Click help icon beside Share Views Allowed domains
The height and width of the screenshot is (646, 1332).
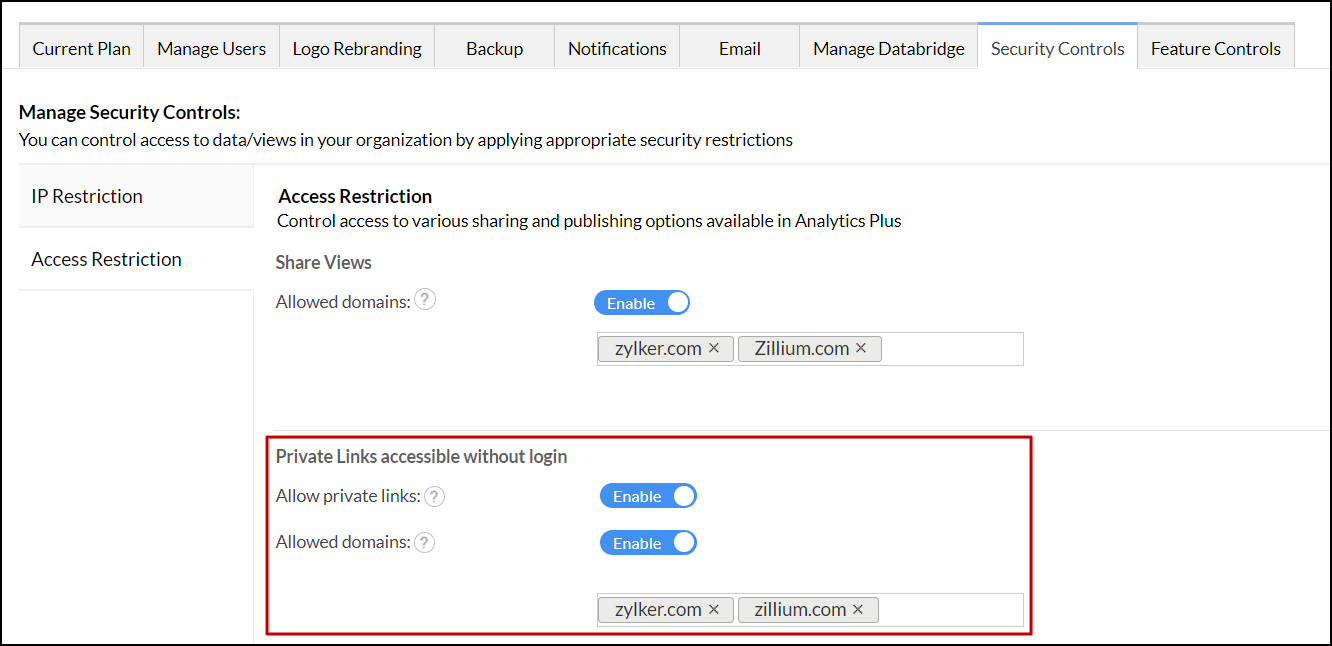[425, 300]
